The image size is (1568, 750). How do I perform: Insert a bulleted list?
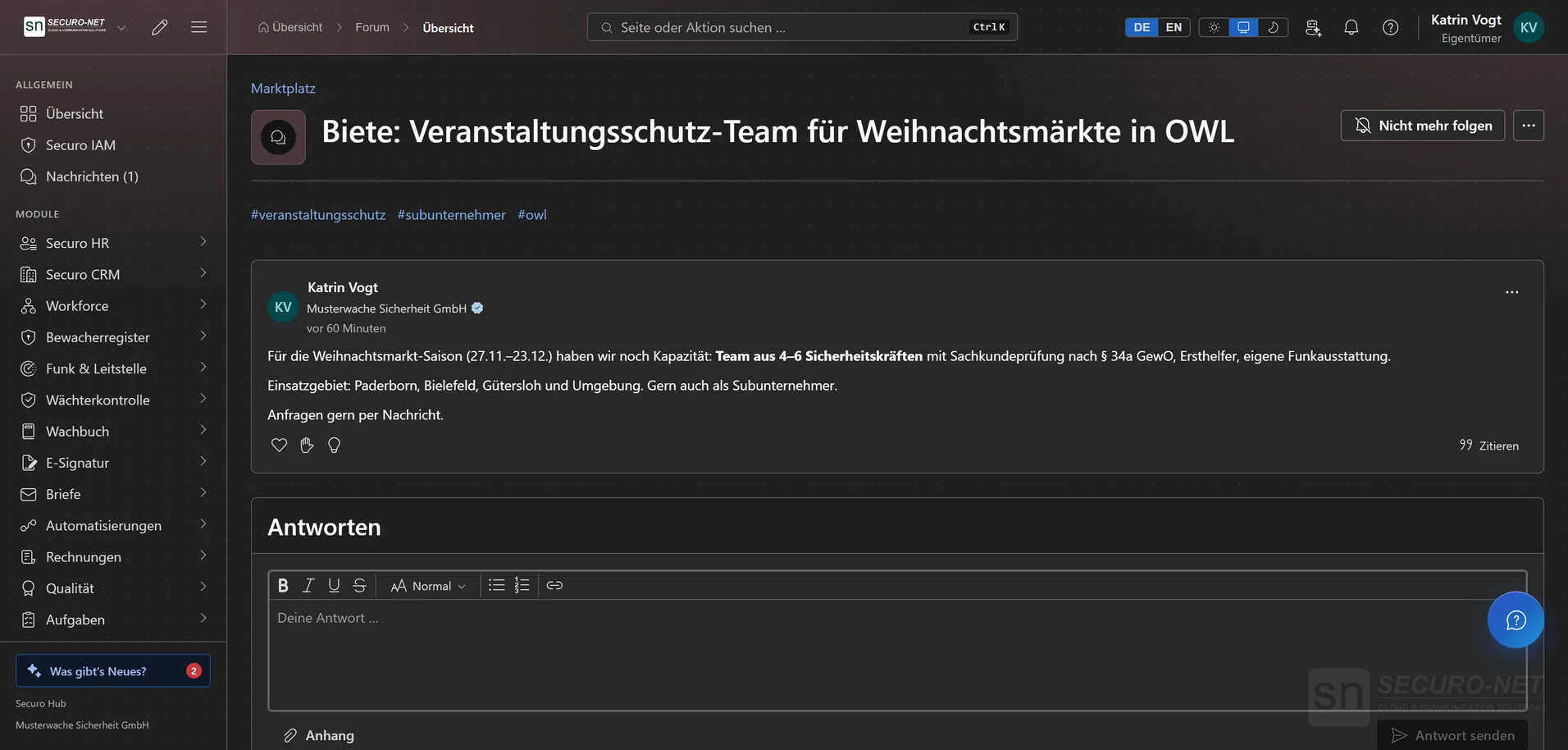[x=496, y=585]
